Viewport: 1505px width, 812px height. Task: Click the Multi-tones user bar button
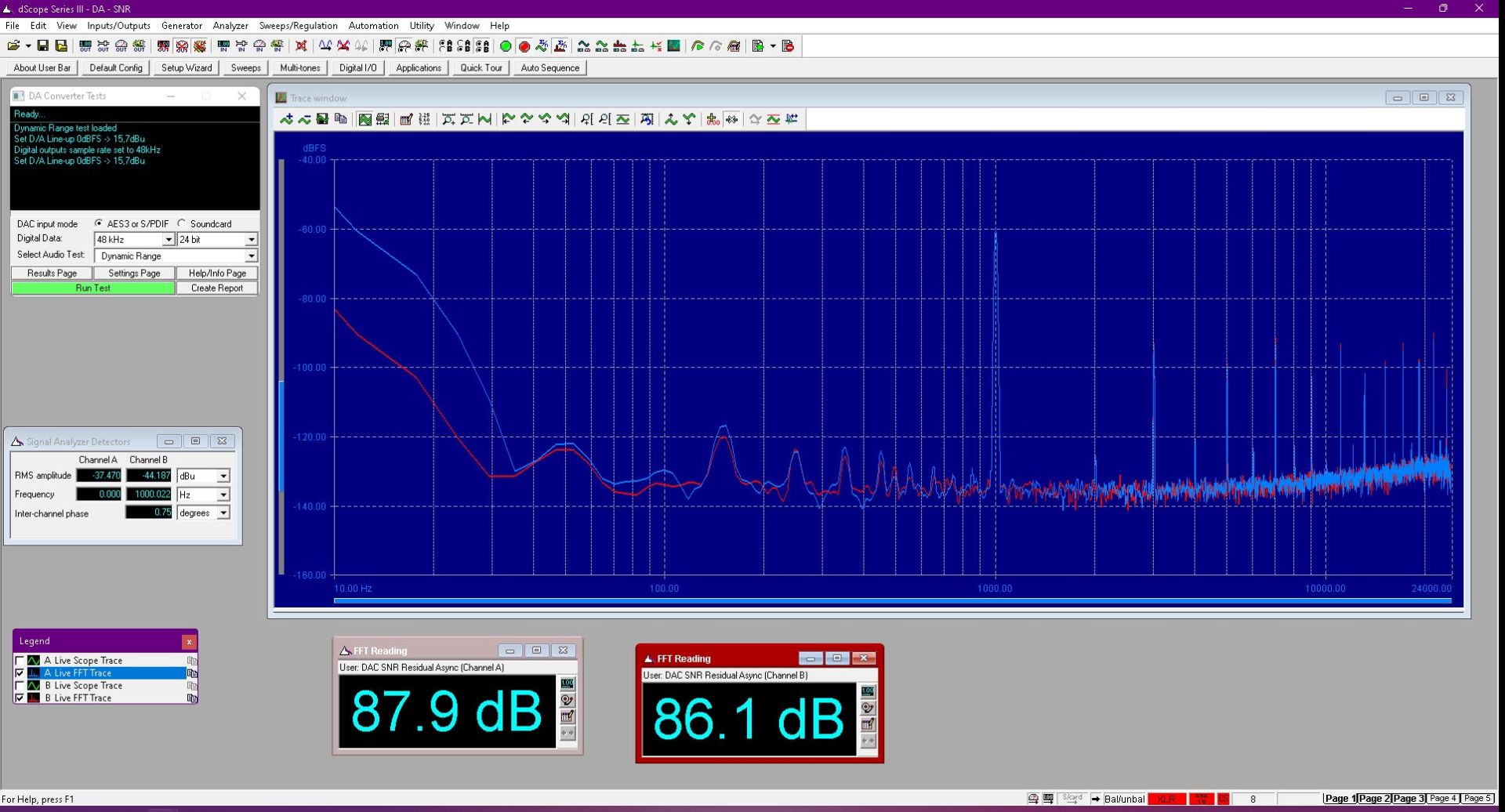(x=300, y=68)
